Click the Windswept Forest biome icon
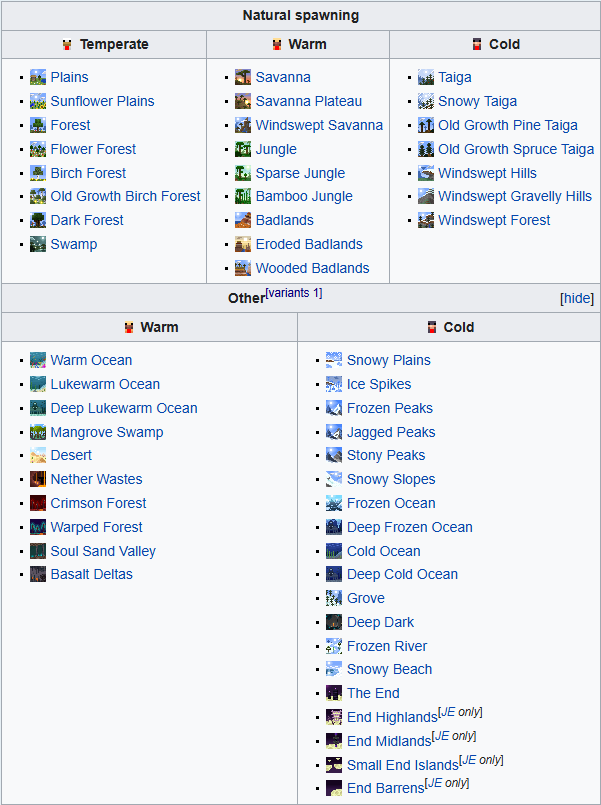 426,220
